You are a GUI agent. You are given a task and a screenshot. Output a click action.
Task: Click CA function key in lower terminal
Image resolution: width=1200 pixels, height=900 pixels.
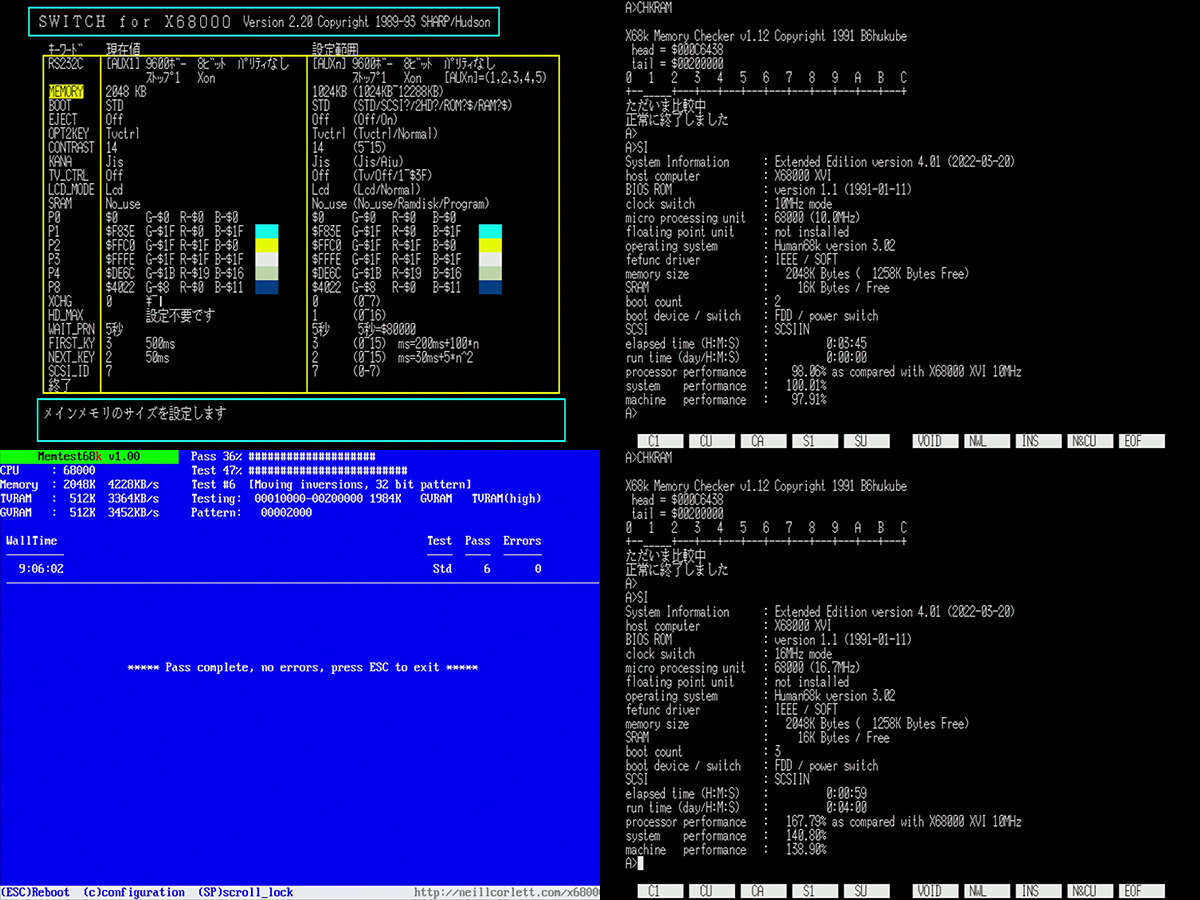click(x=762, y=891)
